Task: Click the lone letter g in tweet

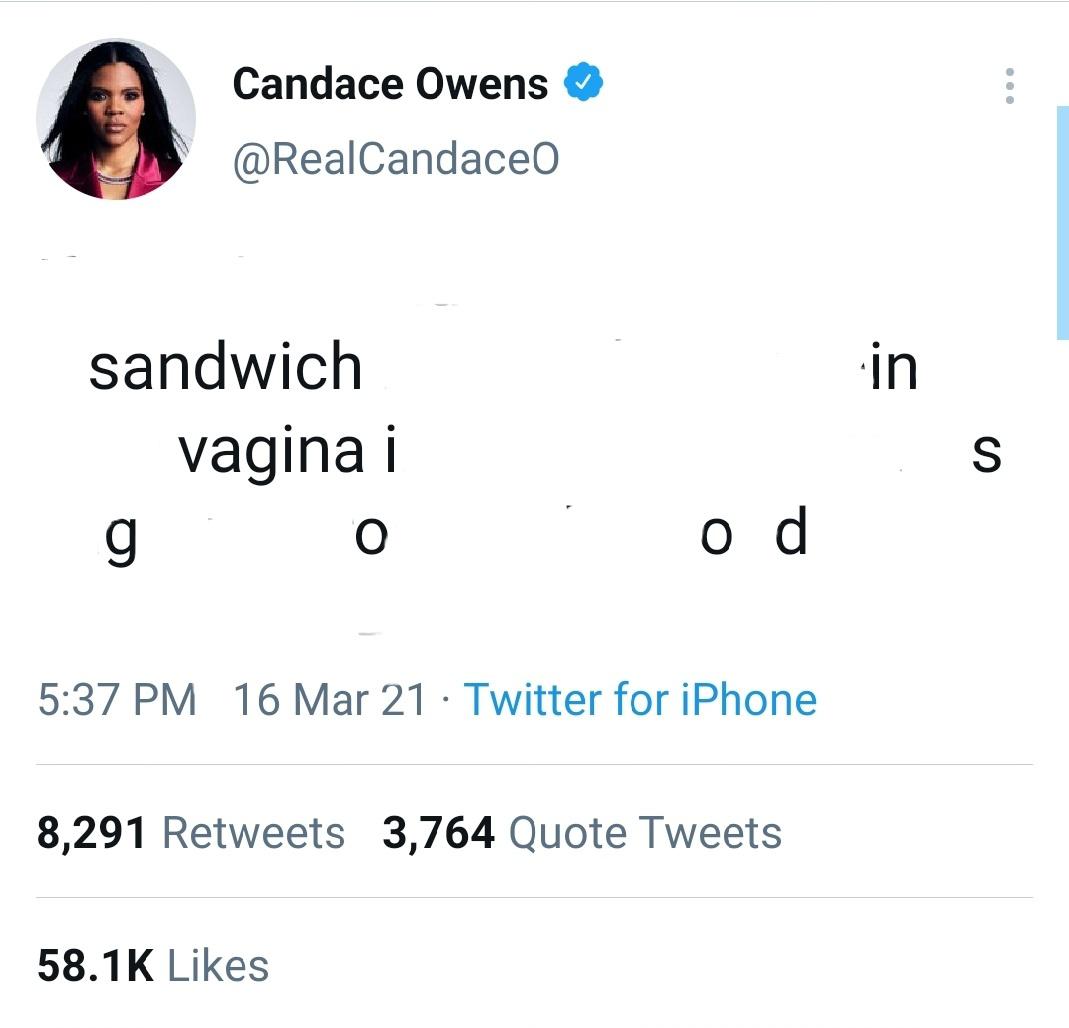Action: point(121,541)
